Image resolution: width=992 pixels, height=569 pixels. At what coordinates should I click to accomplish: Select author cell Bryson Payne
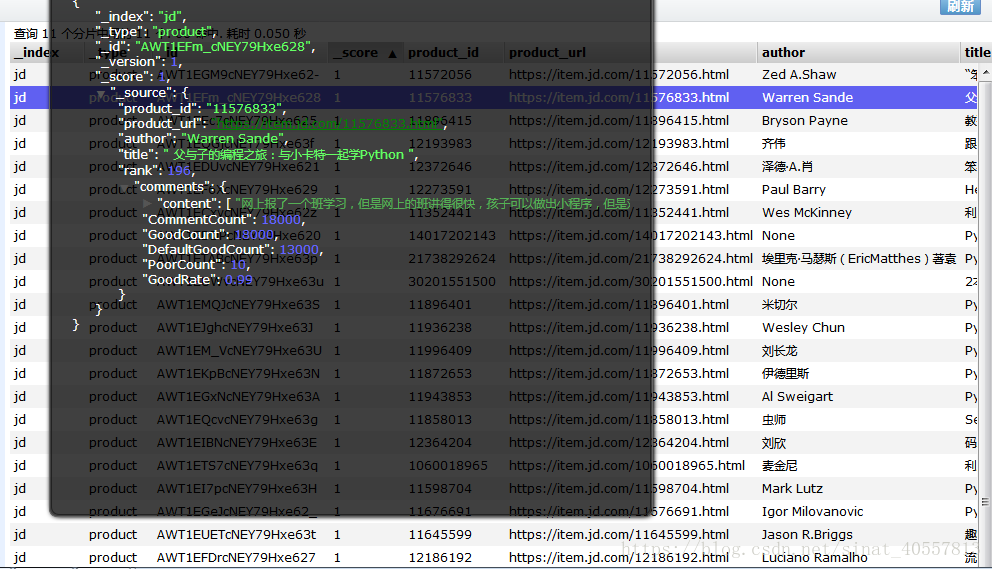[805, 120]
